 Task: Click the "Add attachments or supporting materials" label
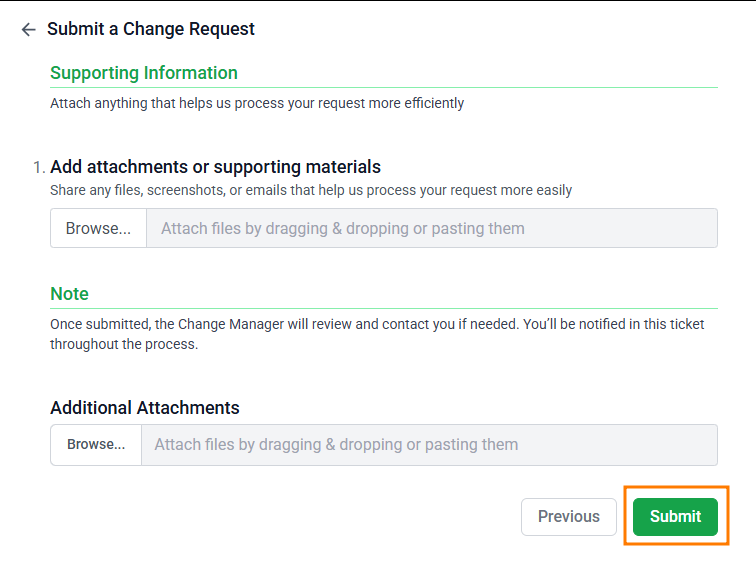pos(215,167)
